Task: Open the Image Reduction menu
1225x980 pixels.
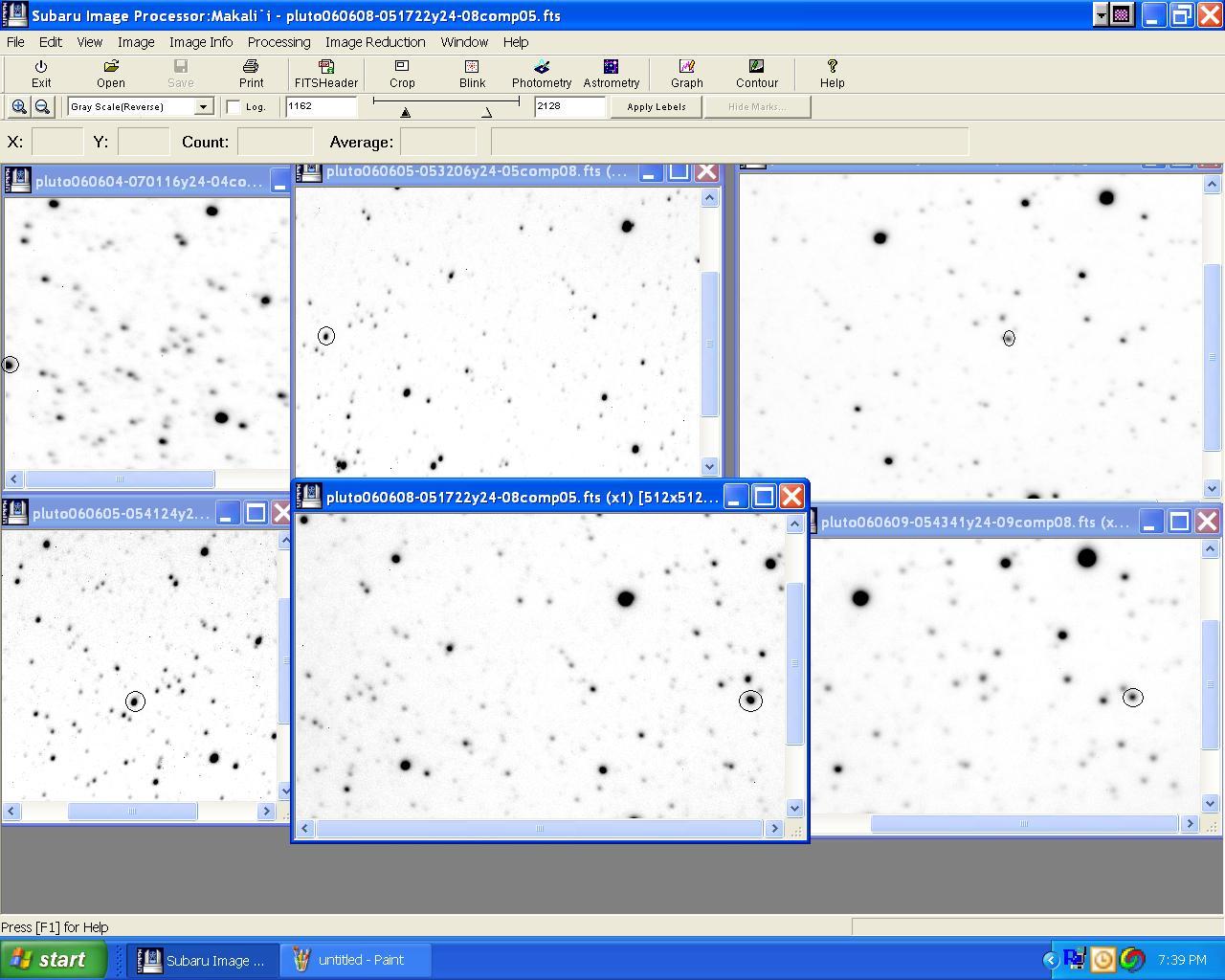Action: point(374,42)
